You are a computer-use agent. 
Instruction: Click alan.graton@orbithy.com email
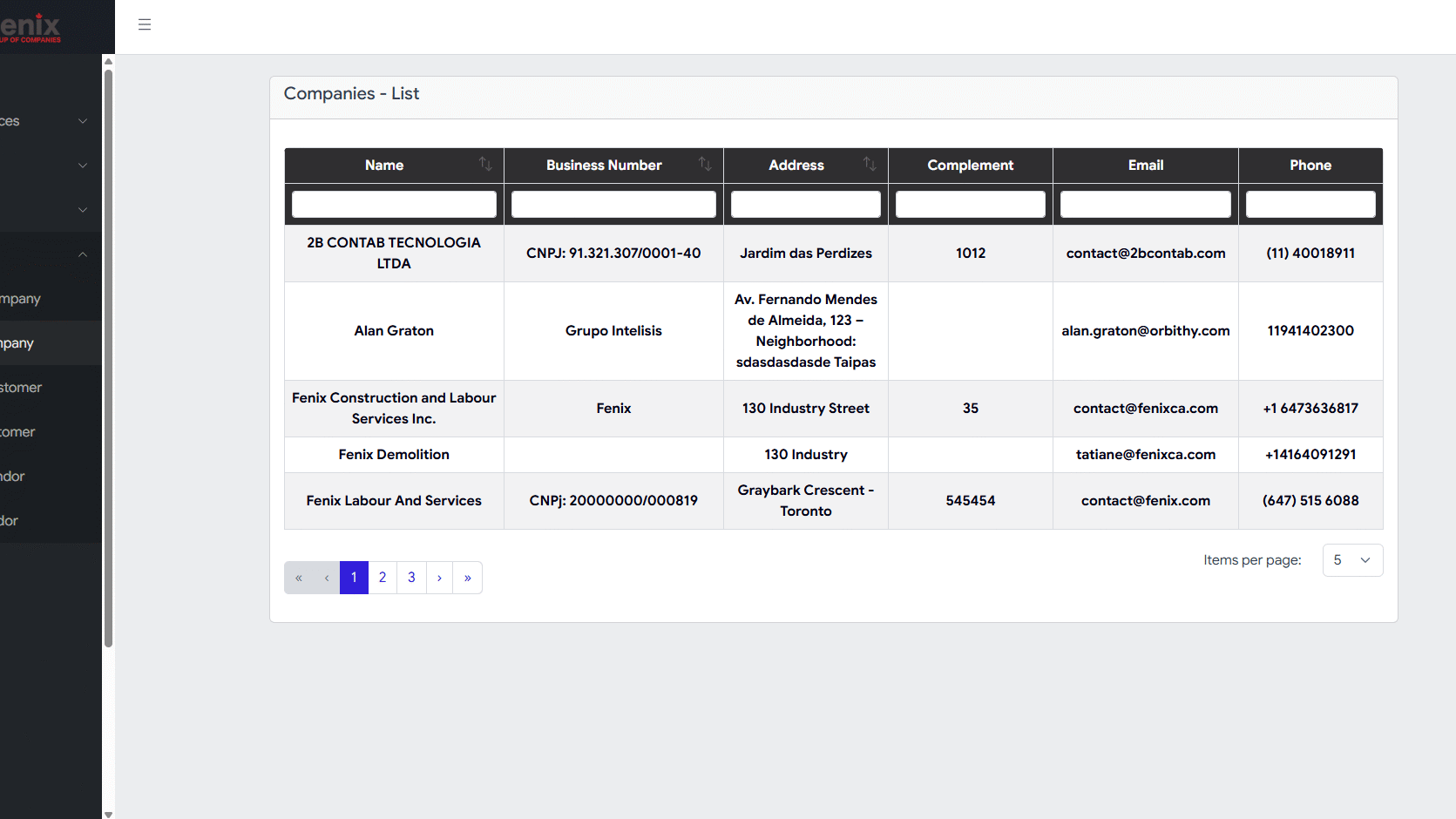(x=1146, y=331)
